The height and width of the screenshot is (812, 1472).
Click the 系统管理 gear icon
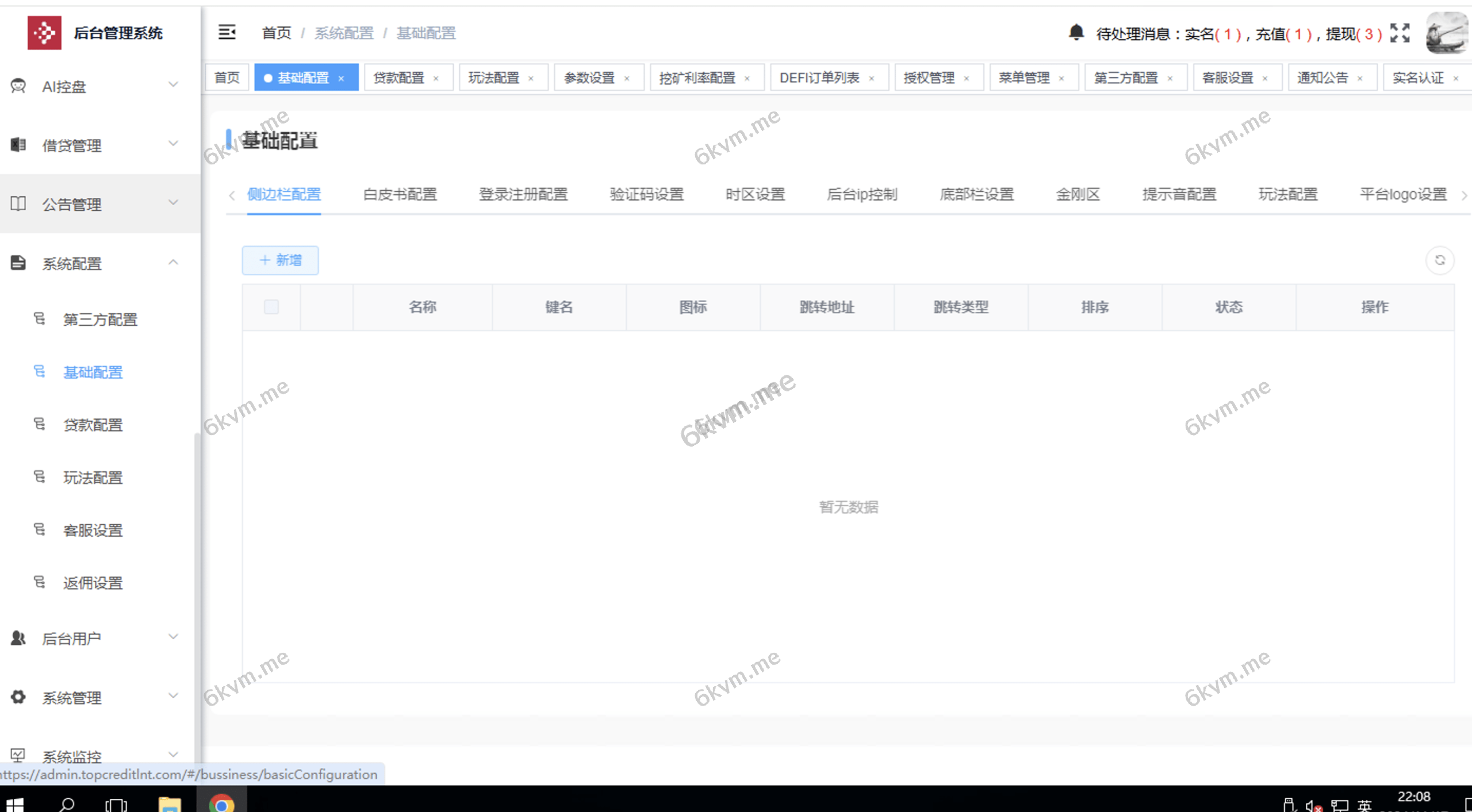pyautogui.click(x=18, y=697)
